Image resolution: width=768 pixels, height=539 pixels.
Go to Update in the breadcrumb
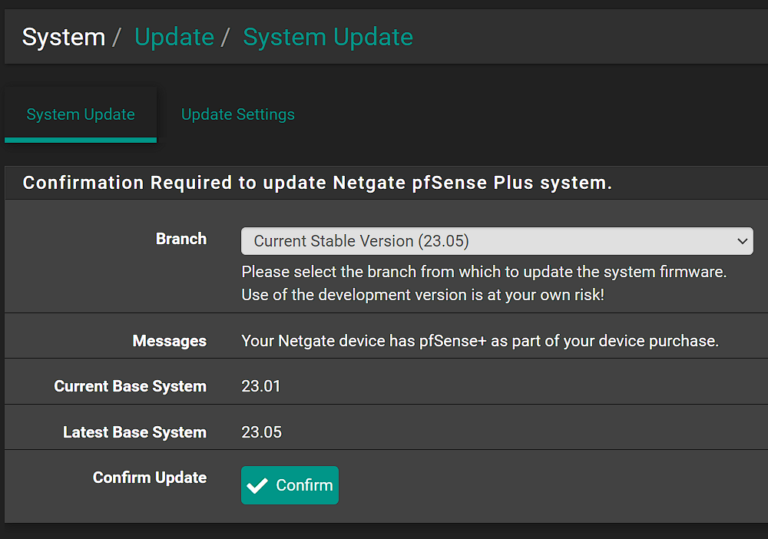click(174, 37)
